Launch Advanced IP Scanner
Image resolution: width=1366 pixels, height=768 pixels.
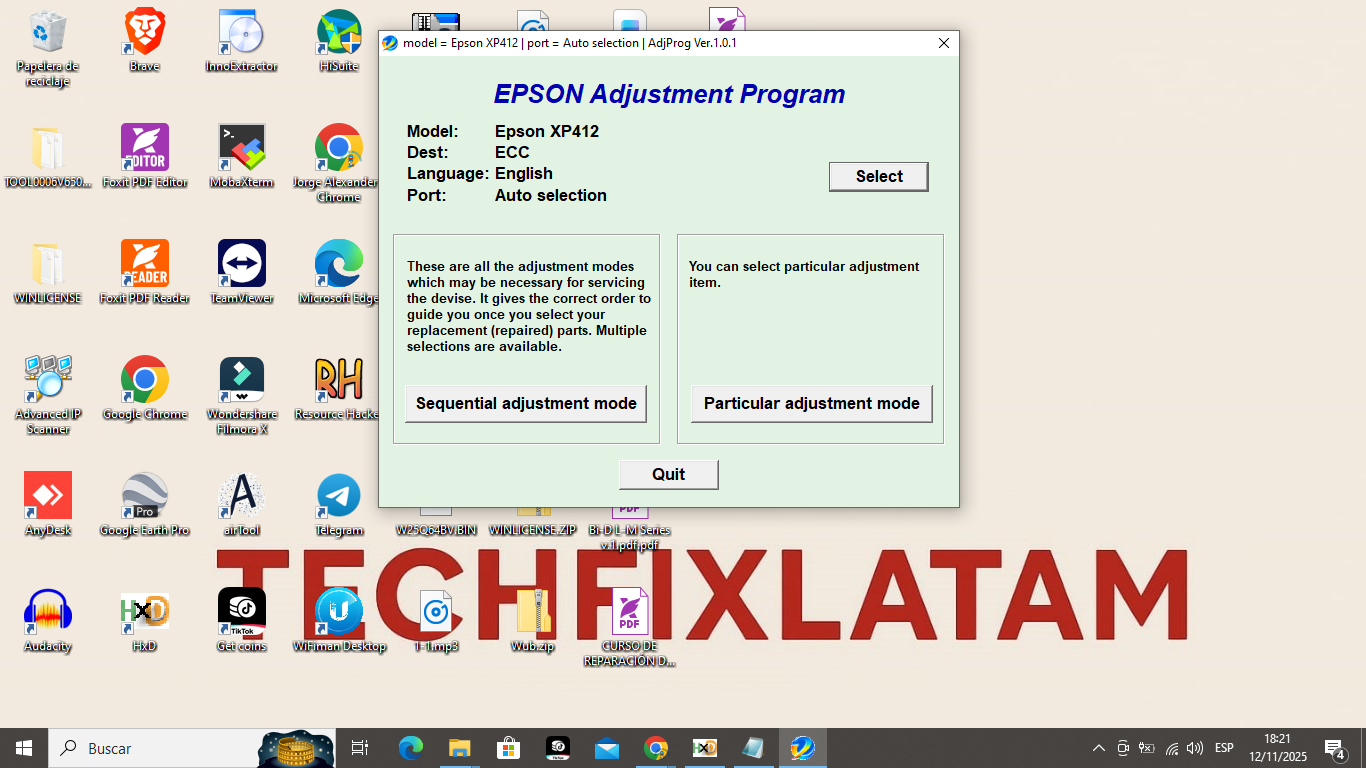pyautogui.click(x=48, y=380)
